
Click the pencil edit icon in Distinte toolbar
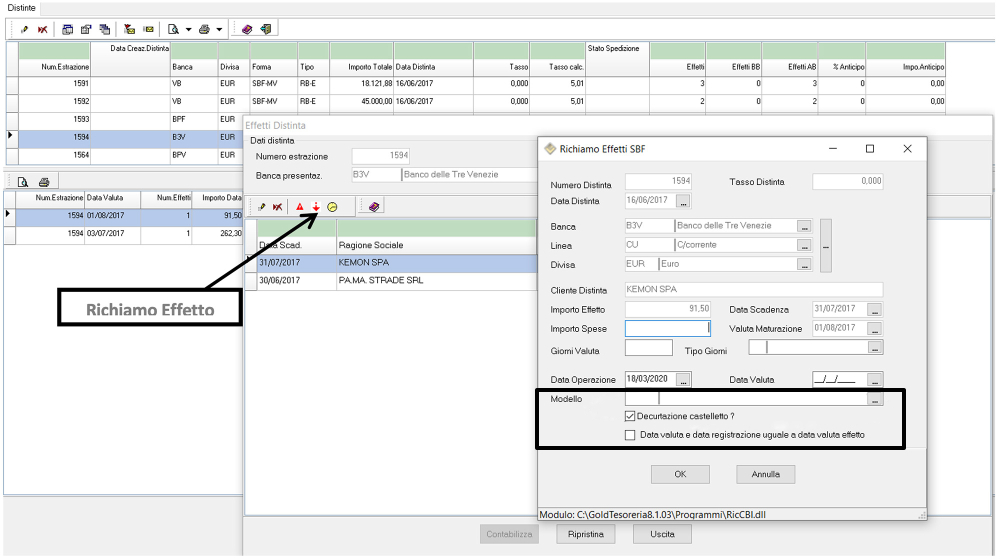pyautogui.click(x=24, y=29)
